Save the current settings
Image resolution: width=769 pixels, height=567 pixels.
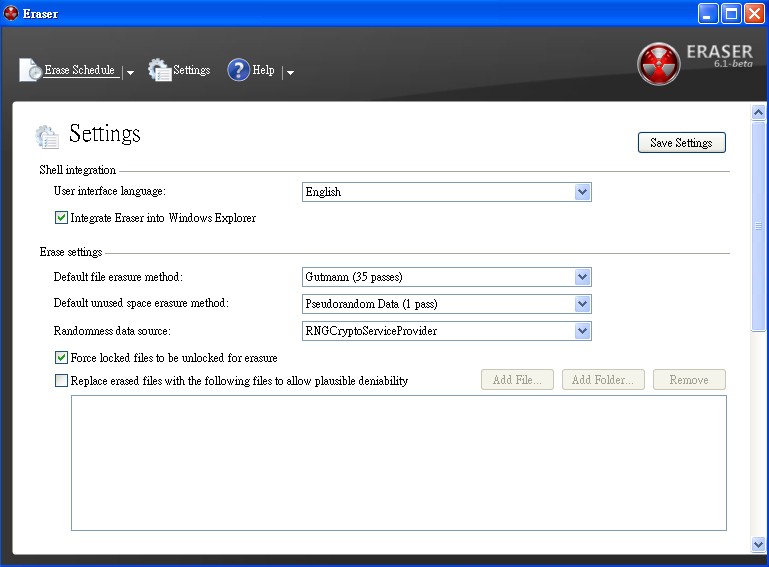coord(681,143)
